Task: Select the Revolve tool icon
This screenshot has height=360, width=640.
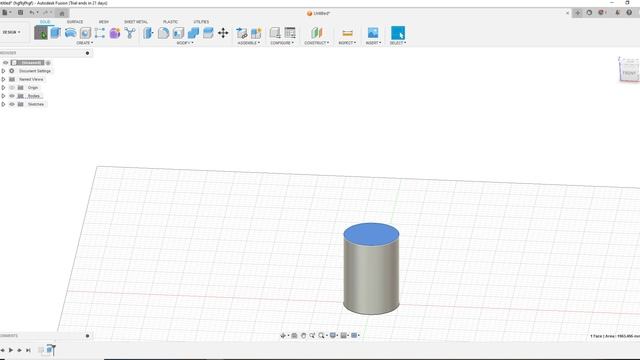Action: 70,33
